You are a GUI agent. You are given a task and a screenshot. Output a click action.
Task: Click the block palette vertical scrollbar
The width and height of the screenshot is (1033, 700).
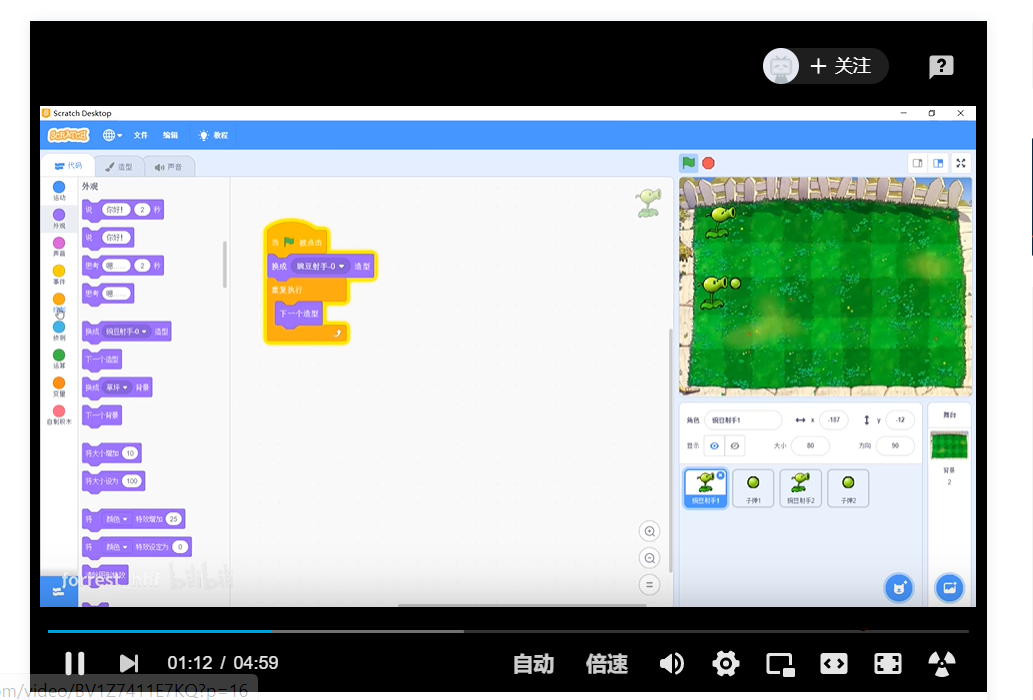pyautogui.click(x=225, y=265)
